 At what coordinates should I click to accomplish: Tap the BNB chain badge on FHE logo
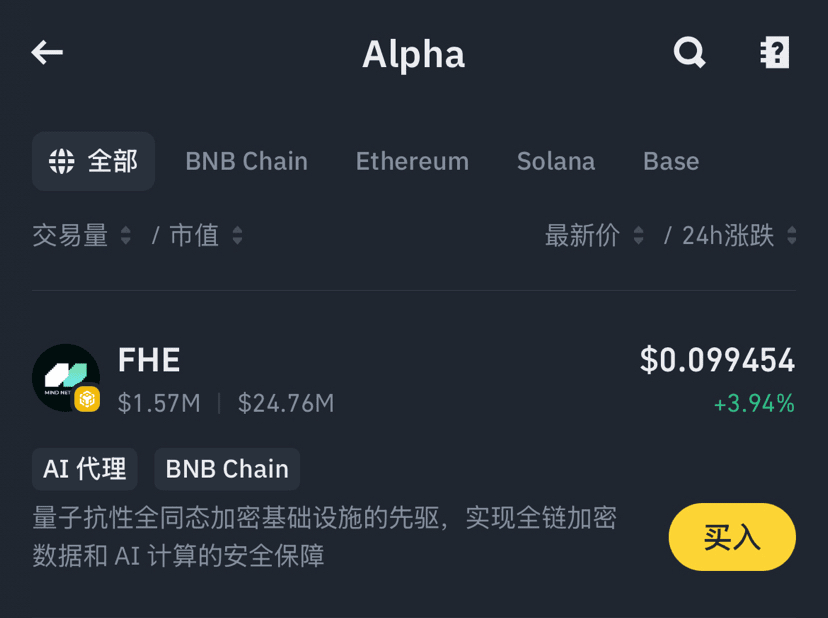87,399
